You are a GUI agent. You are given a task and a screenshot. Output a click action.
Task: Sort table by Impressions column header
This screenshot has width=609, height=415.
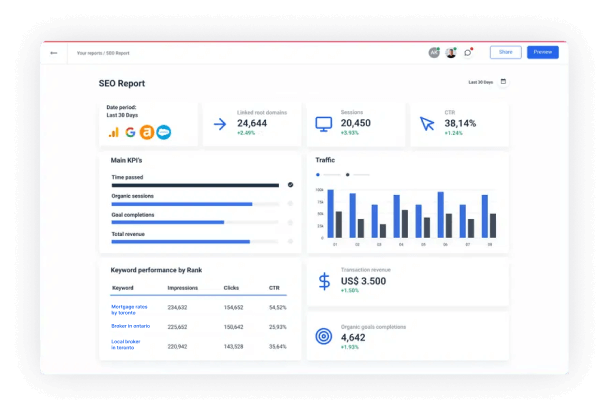click(x=182, y=288)
